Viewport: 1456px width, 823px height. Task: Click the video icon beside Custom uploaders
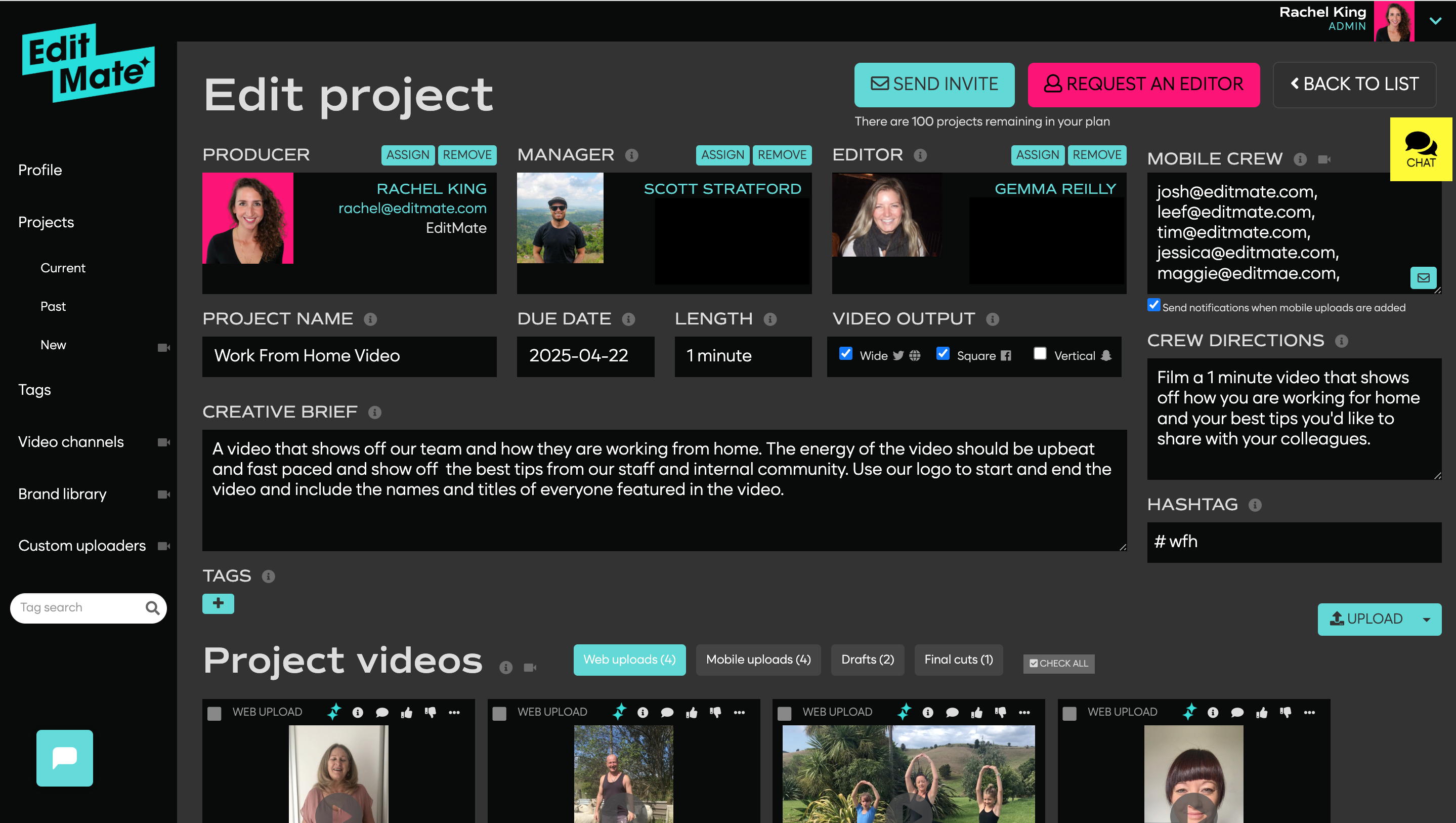click(164, 547)
